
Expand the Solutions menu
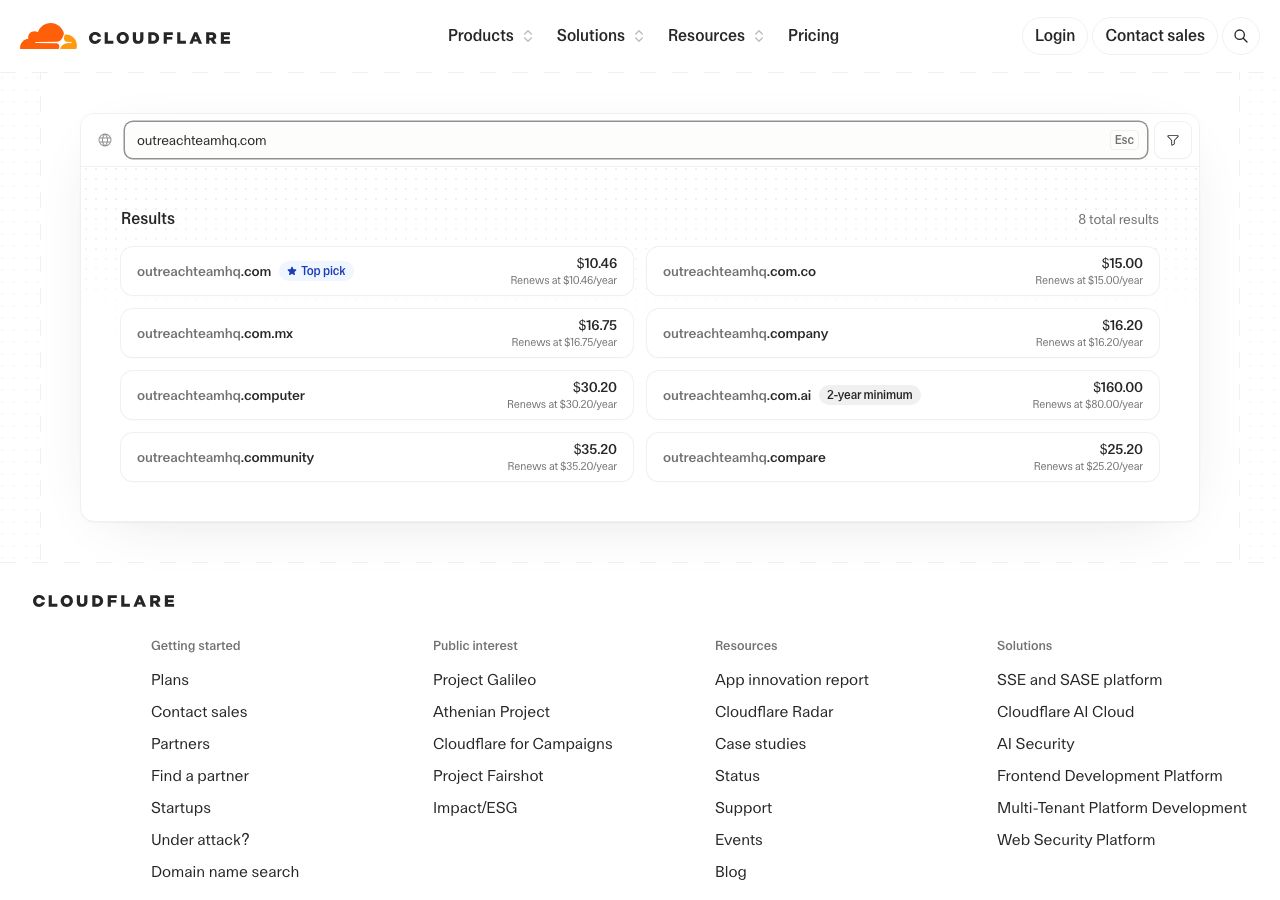point(601,36)
